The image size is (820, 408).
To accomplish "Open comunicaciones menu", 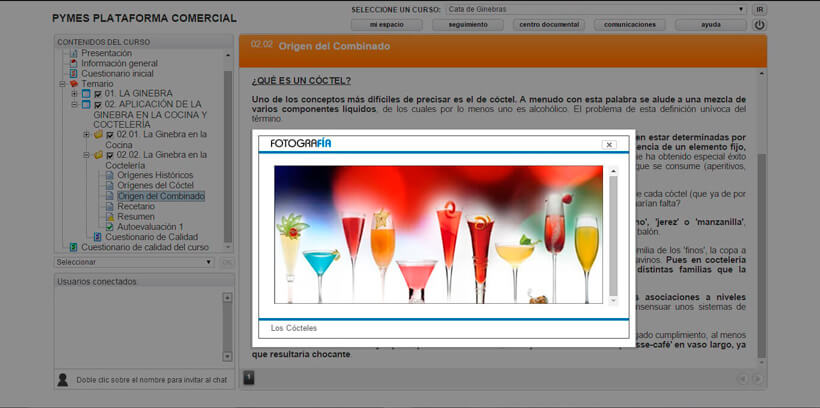I will tap(630, 25).
